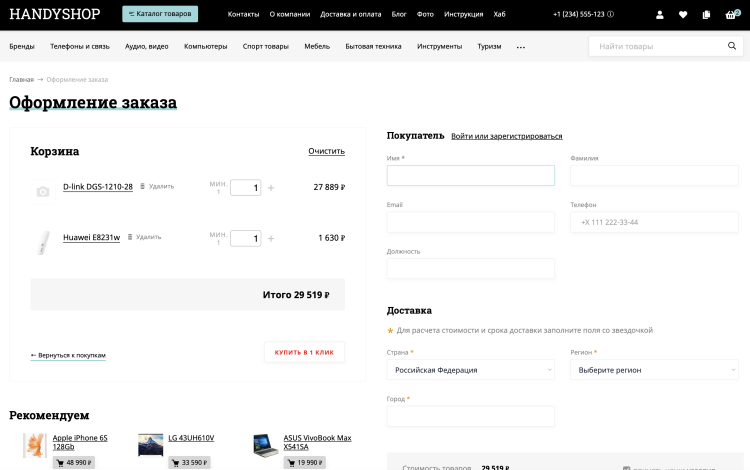Image resolution: width=750 pixels, height=470 pixels.
Task: Open the favorites heart icon
Action: [x=683, y=15]
